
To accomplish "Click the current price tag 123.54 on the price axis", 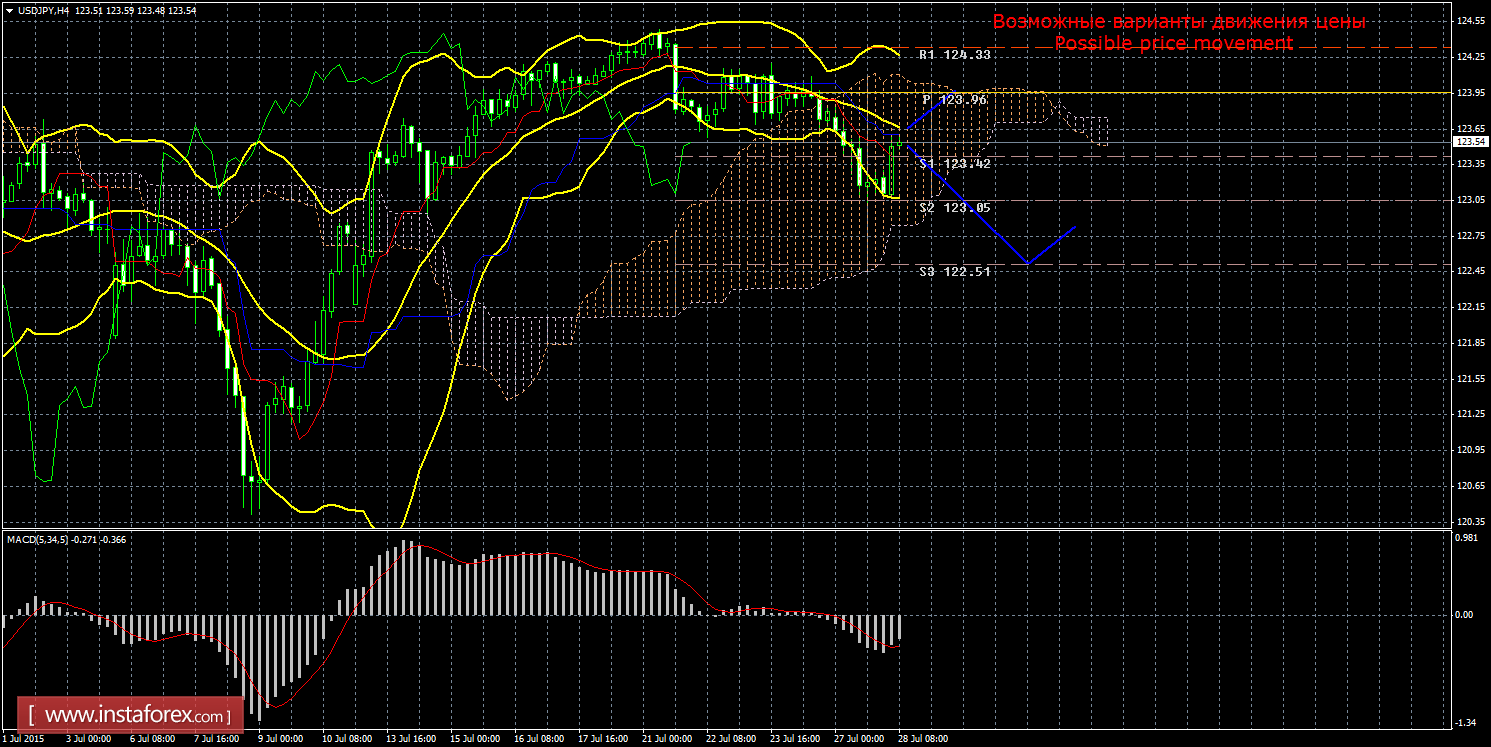I will [x=1469, y=143].
